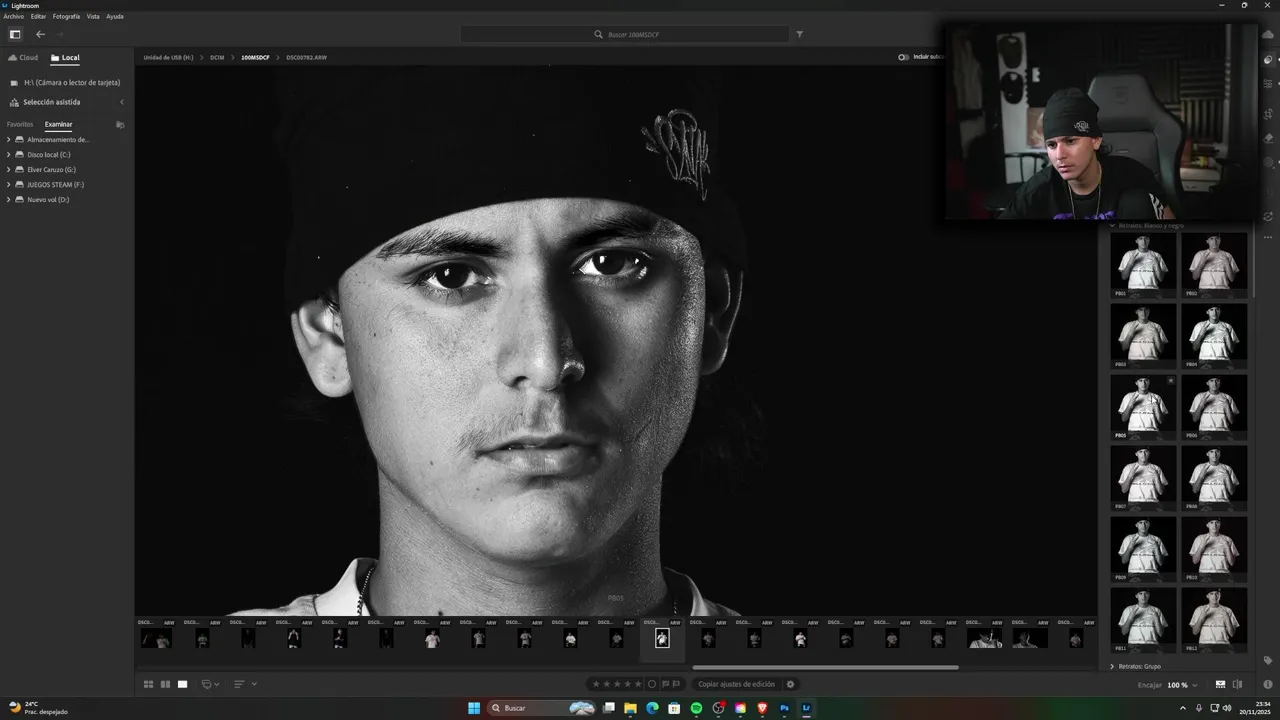
Task: Apply preset thumbnail PB01
Action: [x=1143, y=265]
